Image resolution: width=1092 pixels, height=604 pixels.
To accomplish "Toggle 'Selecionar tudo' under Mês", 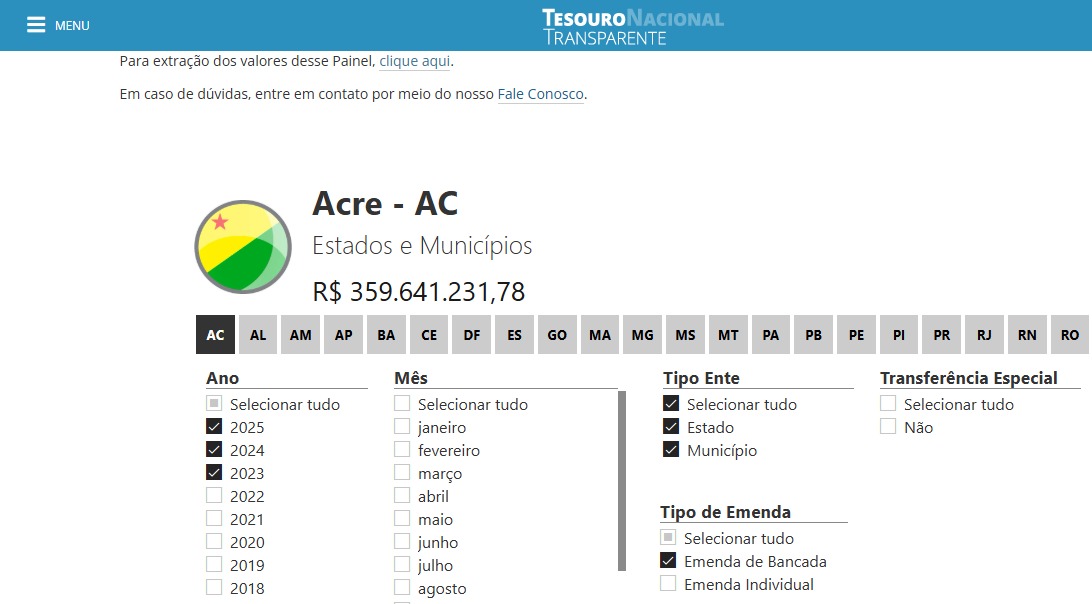I will click(x=402, y=404).
